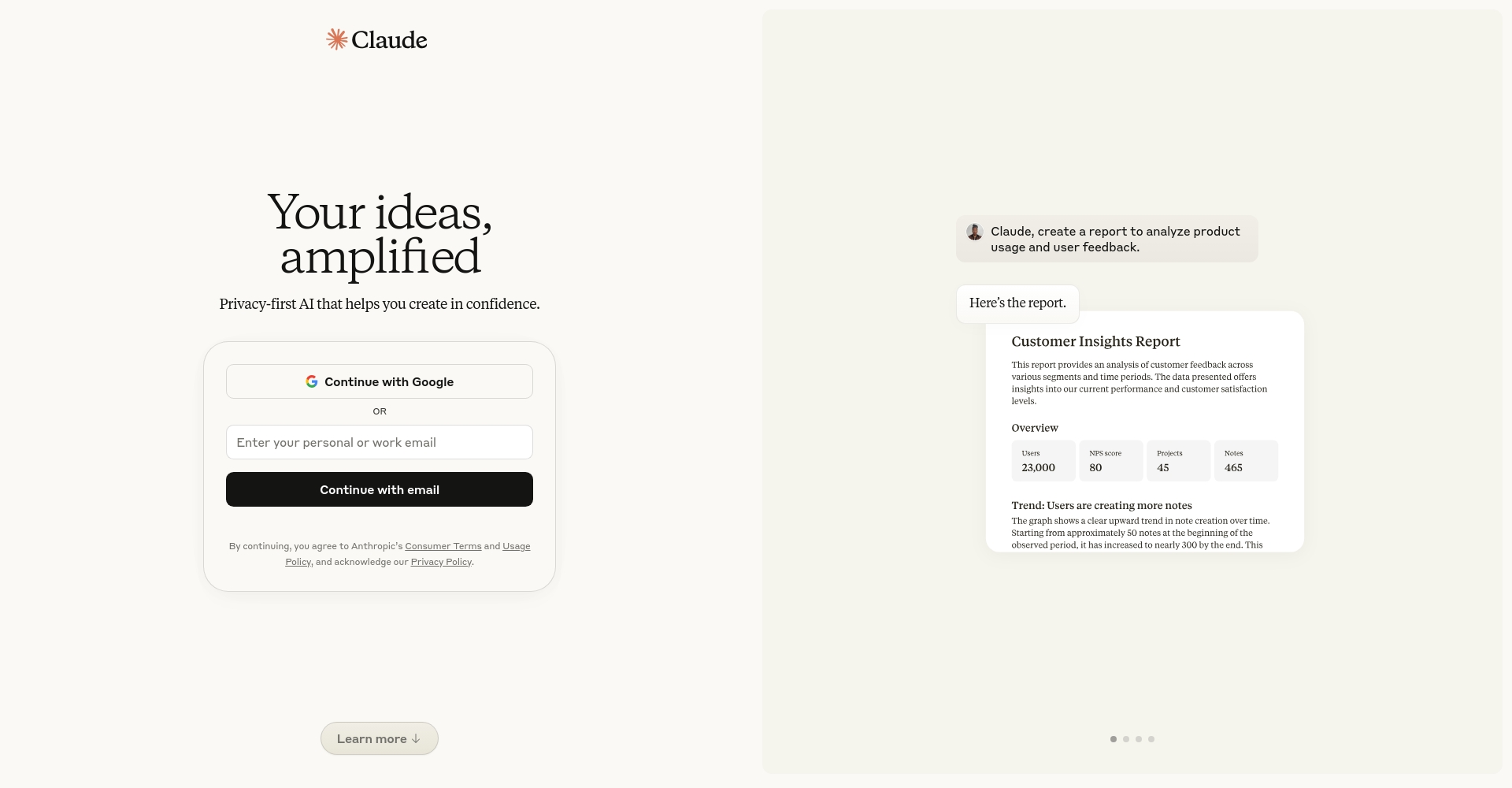The height and width of the screenshot is (788, 1512).
Task: Click the NPS score 80 tile
Action: [1111, 461]
